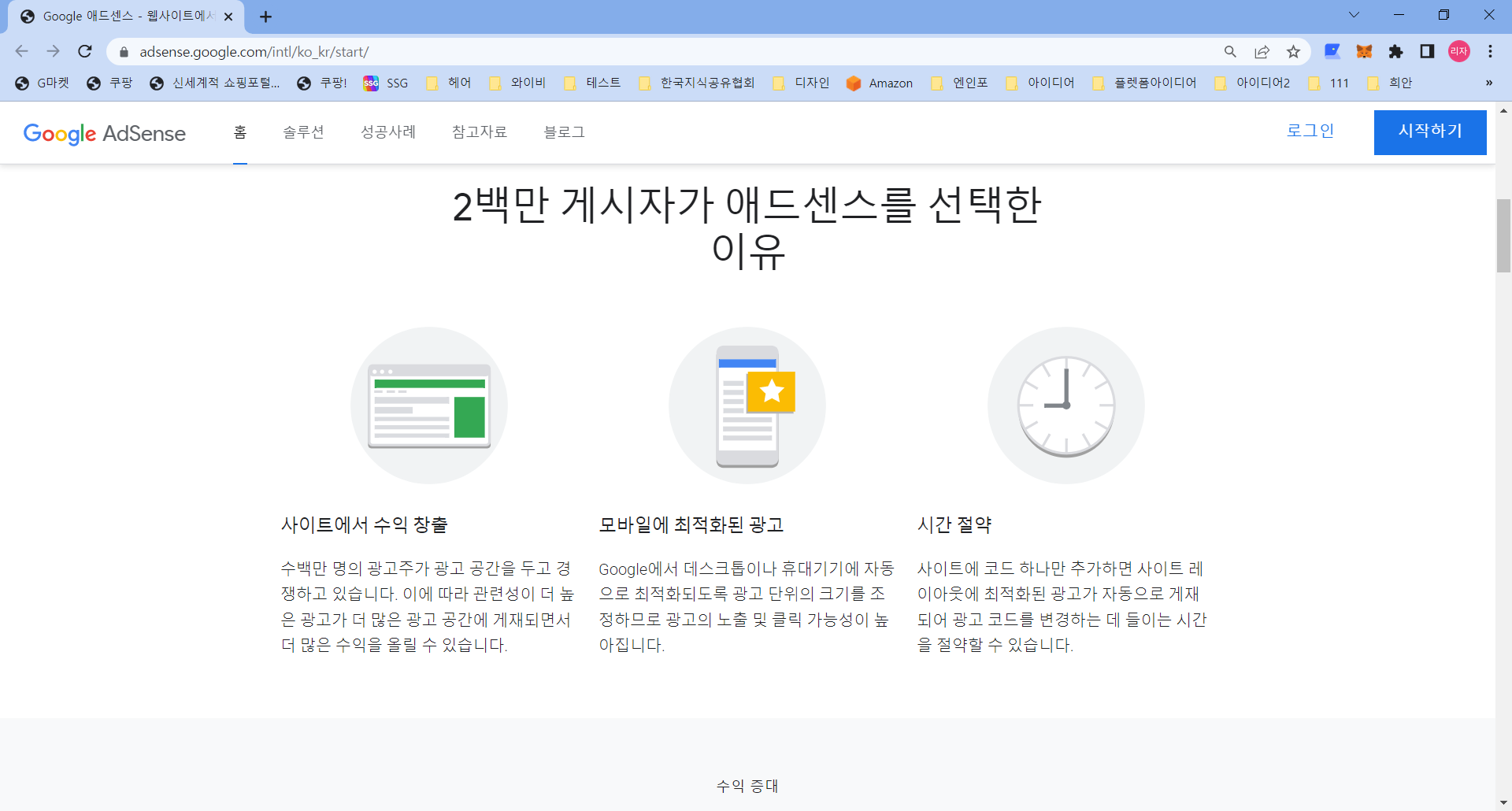
Task: Open the 희안 bookmark folder
Action: click(1390, 83)
